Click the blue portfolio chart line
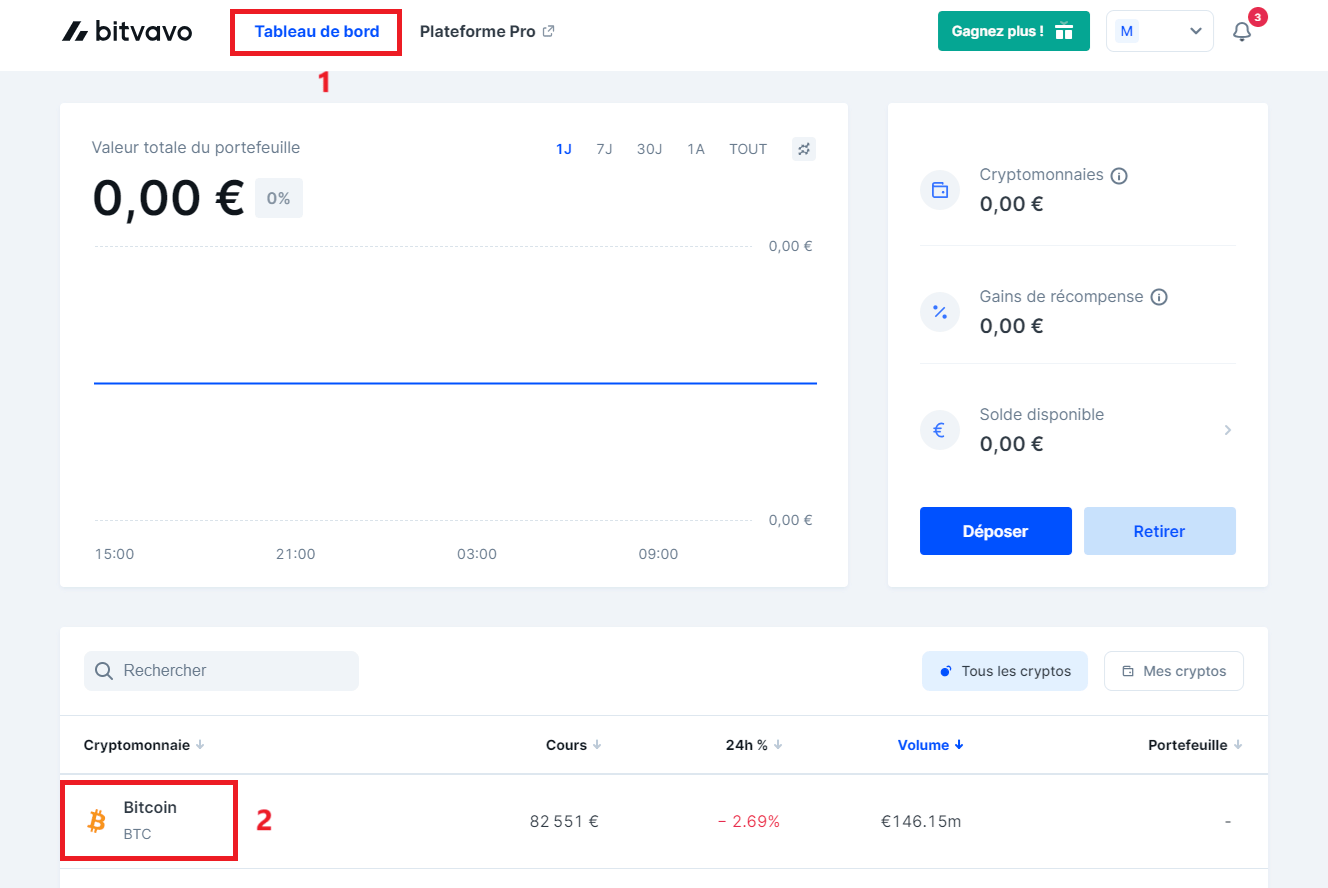The width and height of the screenshot is (1328, 888). [455, 383]
